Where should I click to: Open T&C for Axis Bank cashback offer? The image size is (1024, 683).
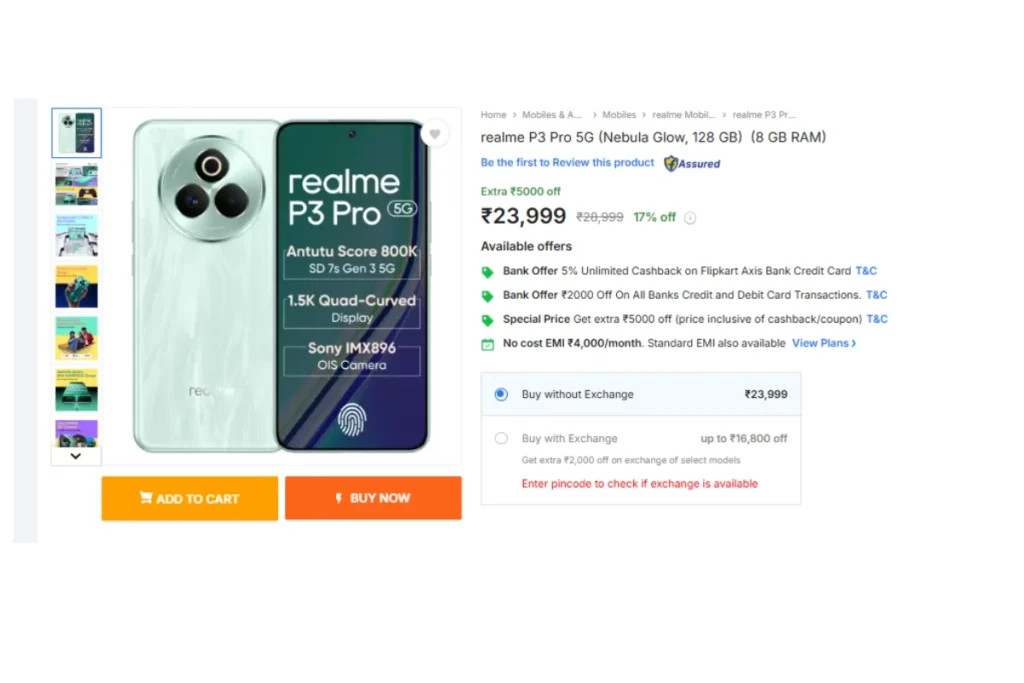866,271
